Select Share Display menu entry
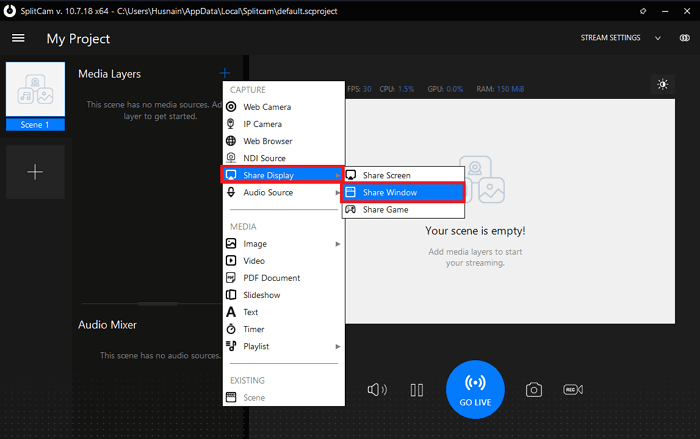 283,175
